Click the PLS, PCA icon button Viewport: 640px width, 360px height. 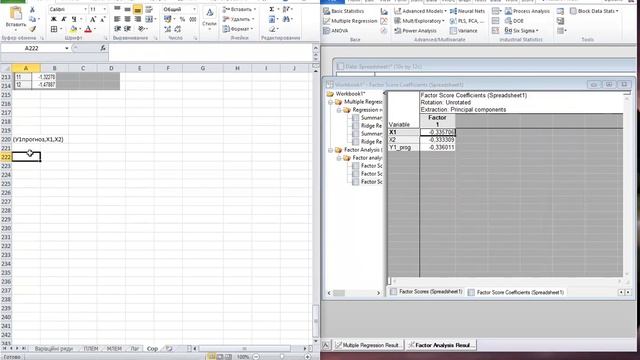tap(467, 21)
